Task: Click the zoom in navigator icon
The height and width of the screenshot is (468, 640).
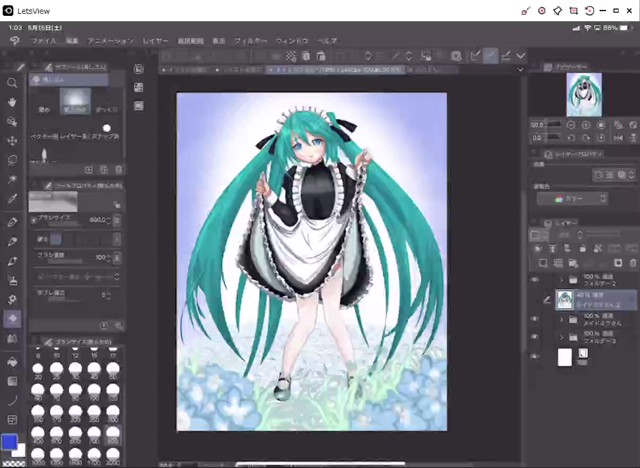Action: coord(586,125)
